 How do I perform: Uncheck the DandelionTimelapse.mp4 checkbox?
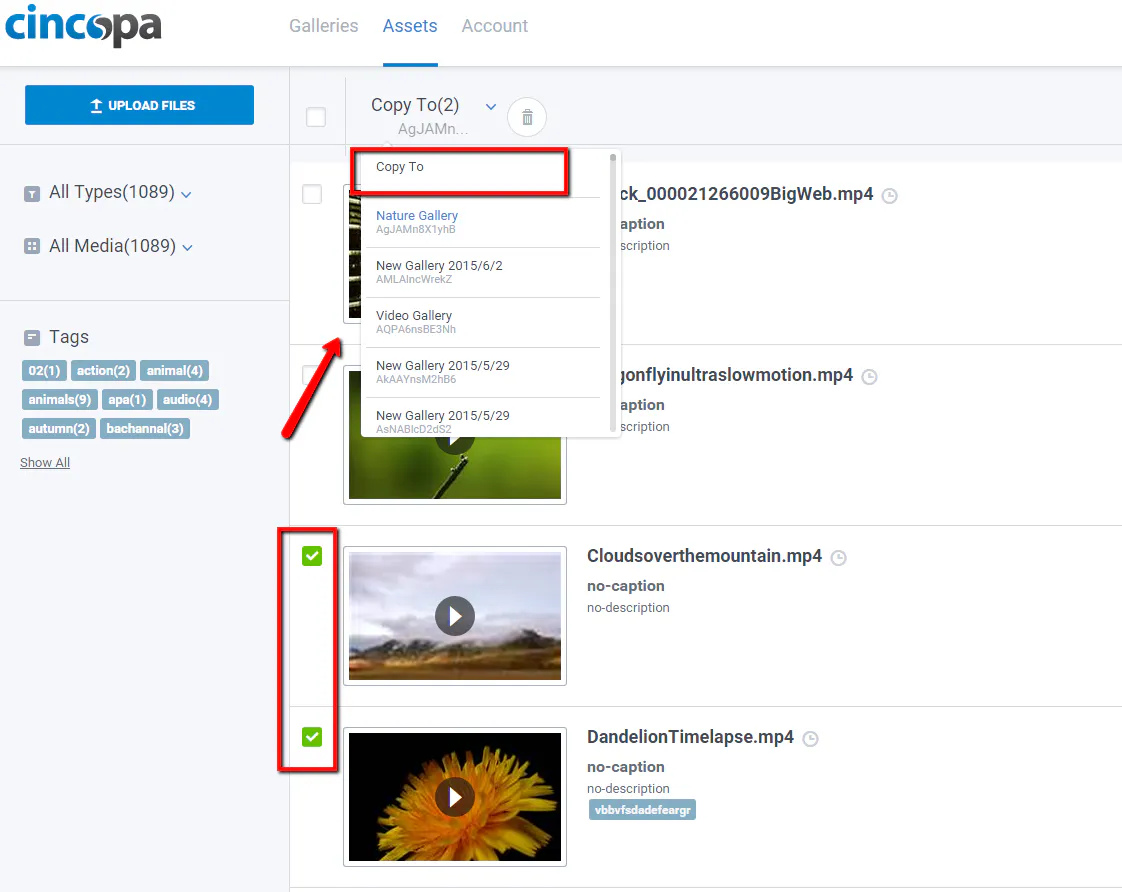pos(312,737)
